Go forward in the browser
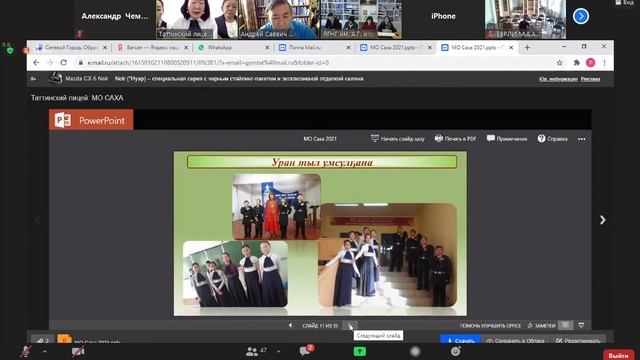The height and width of the screenshot is (360, 640). click(50, 62)
